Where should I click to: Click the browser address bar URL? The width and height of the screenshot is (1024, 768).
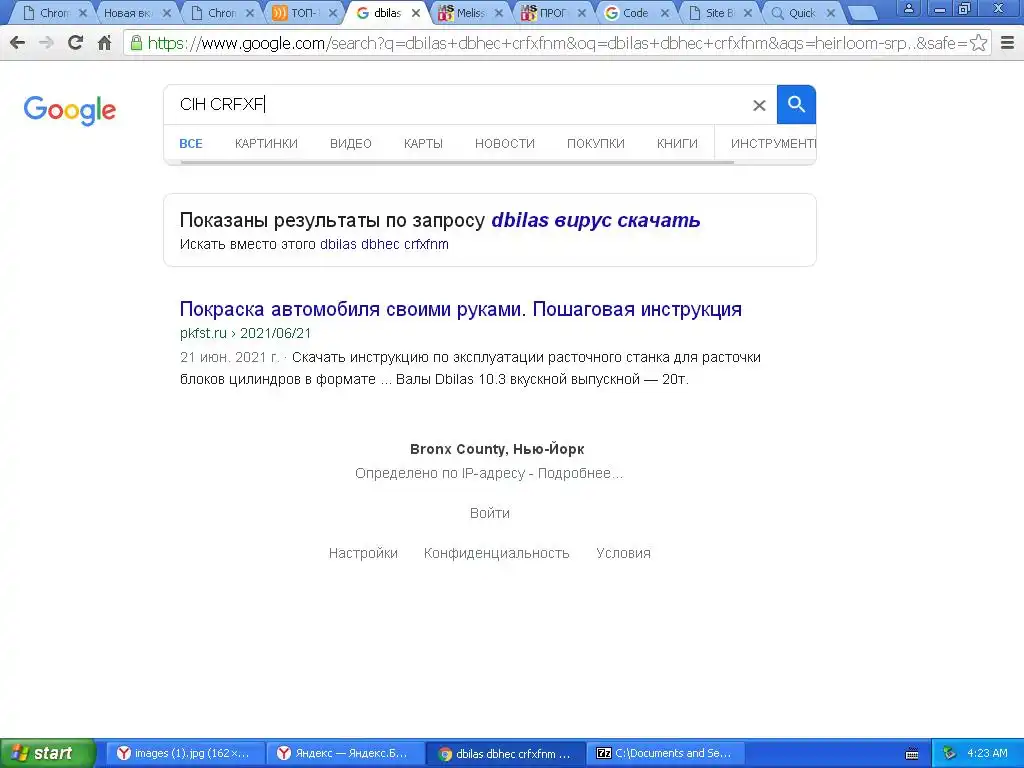coord(556,43)
